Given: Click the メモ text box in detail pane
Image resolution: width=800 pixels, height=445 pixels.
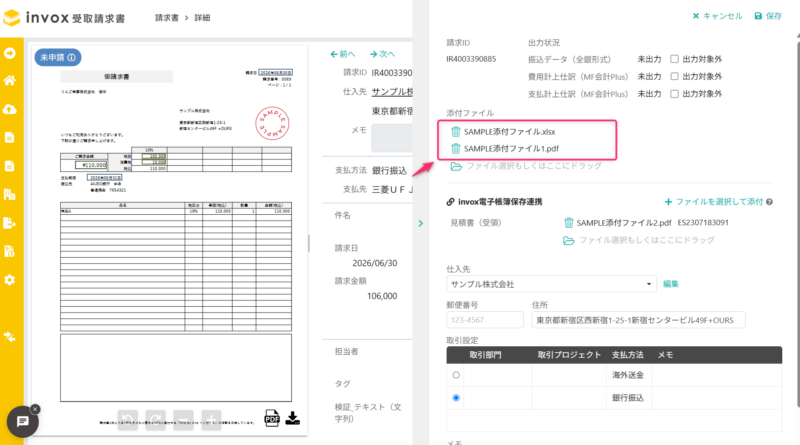Looking at the screenshot, I should (x=391, y=138).
